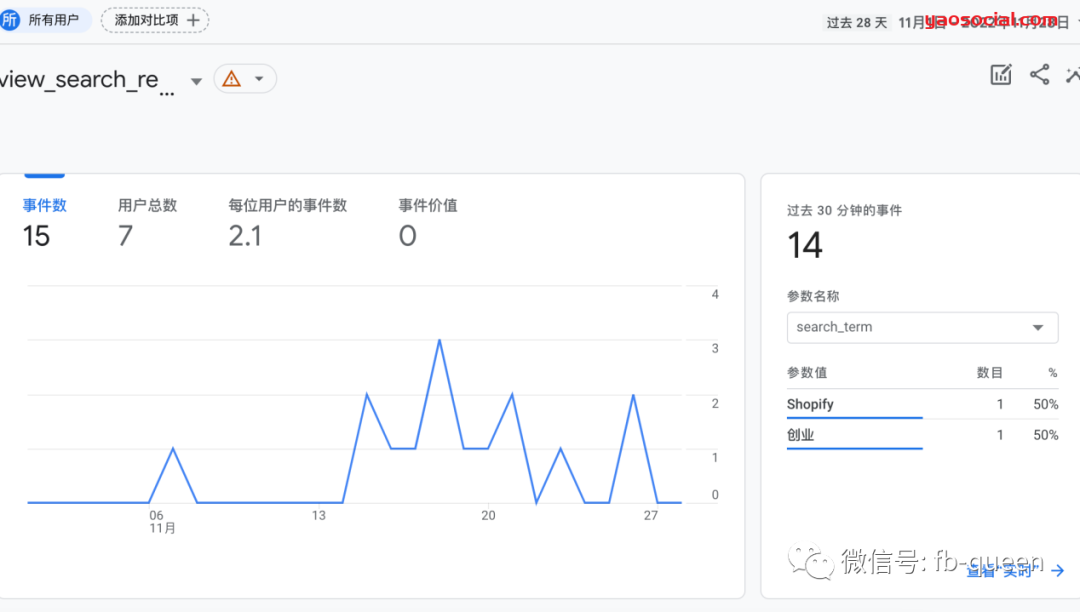Click the WeChat fb-queen logo image
Viewport: 1080px width, 612px height.
812,565
